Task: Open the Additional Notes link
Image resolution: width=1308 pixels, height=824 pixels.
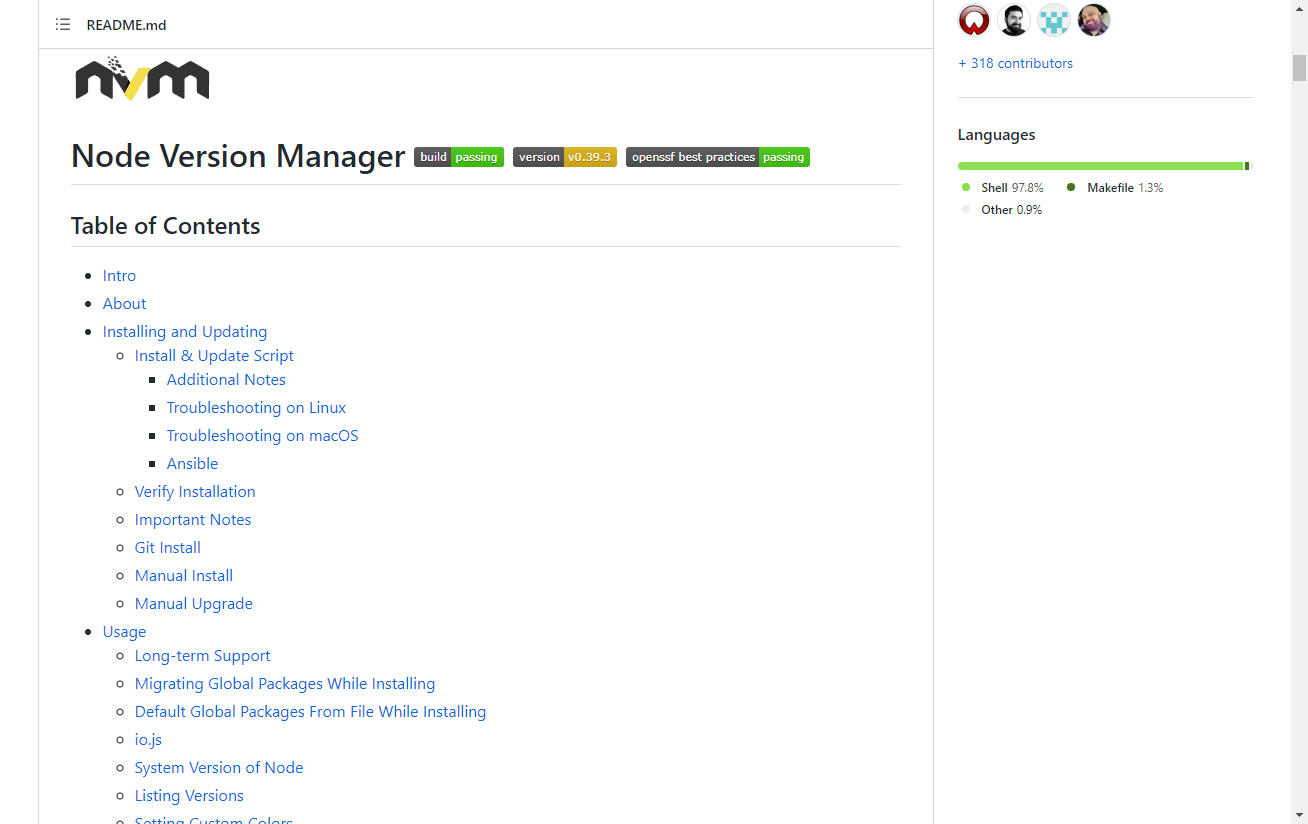Action: coord(226,380)
